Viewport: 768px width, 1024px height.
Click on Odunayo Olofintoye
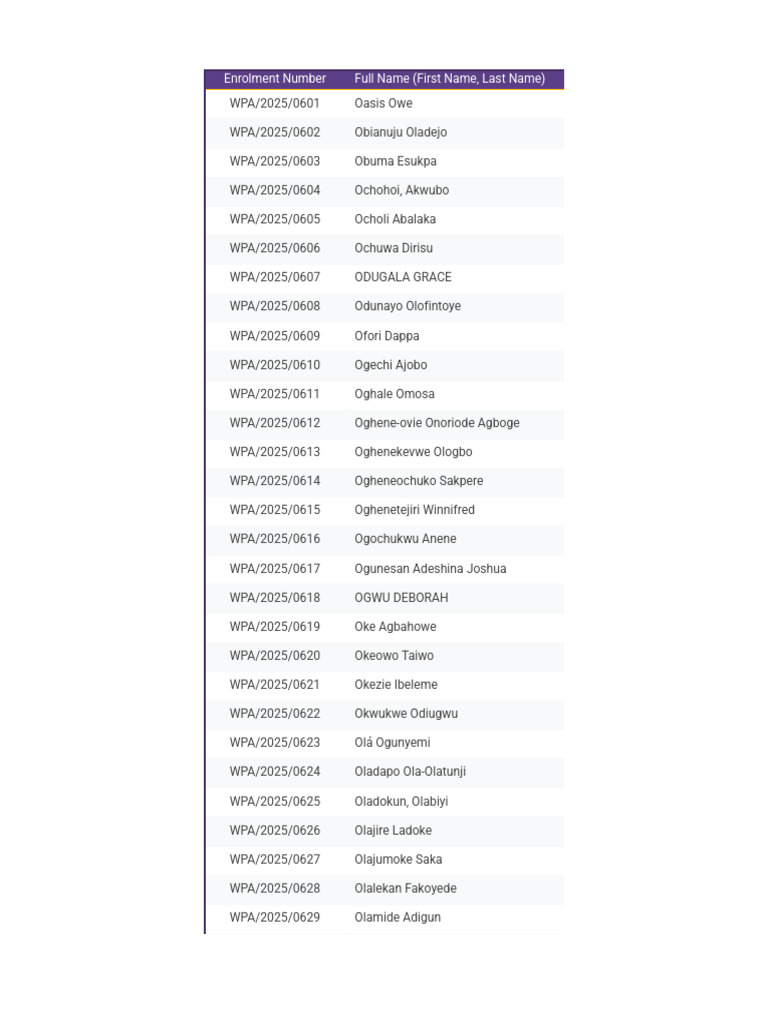[x=408, y=306]
